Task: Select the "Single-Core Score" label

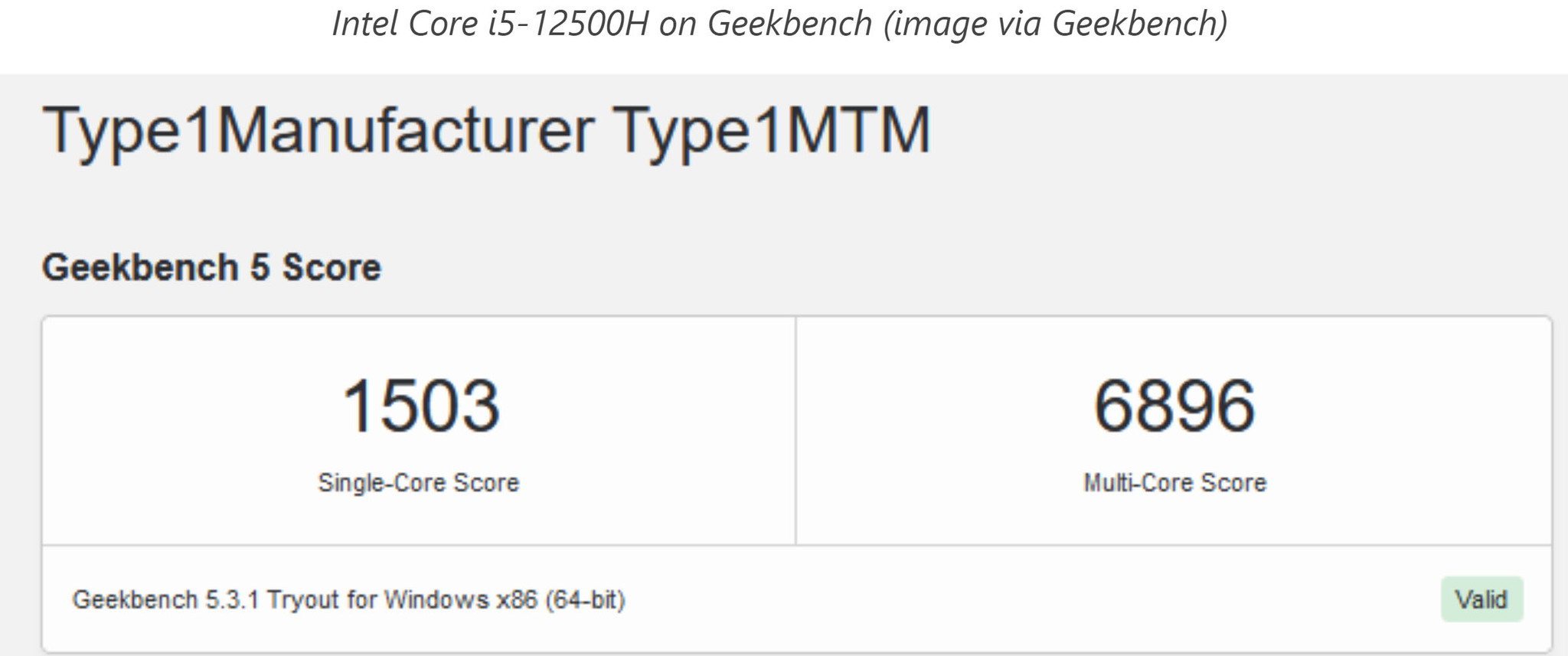Action: 419,483
